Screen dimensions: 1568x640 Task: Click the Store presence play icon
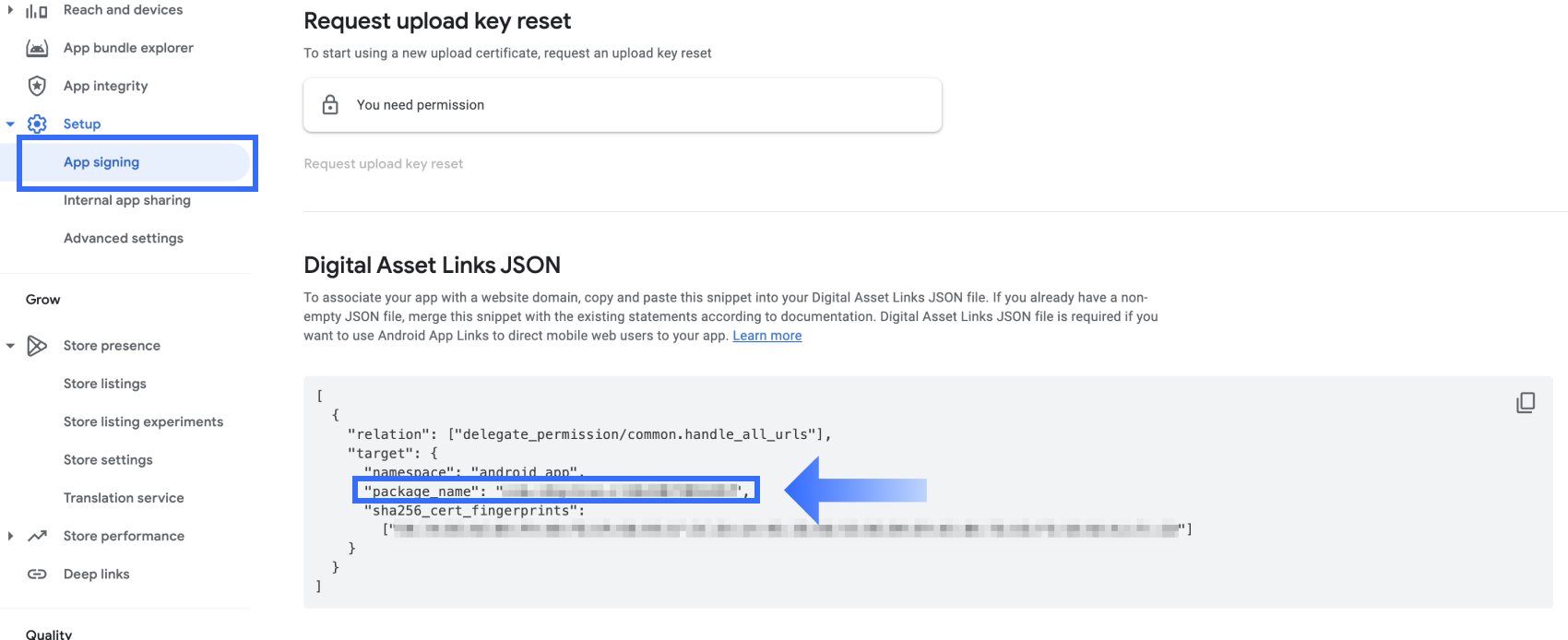coord(37,346)
